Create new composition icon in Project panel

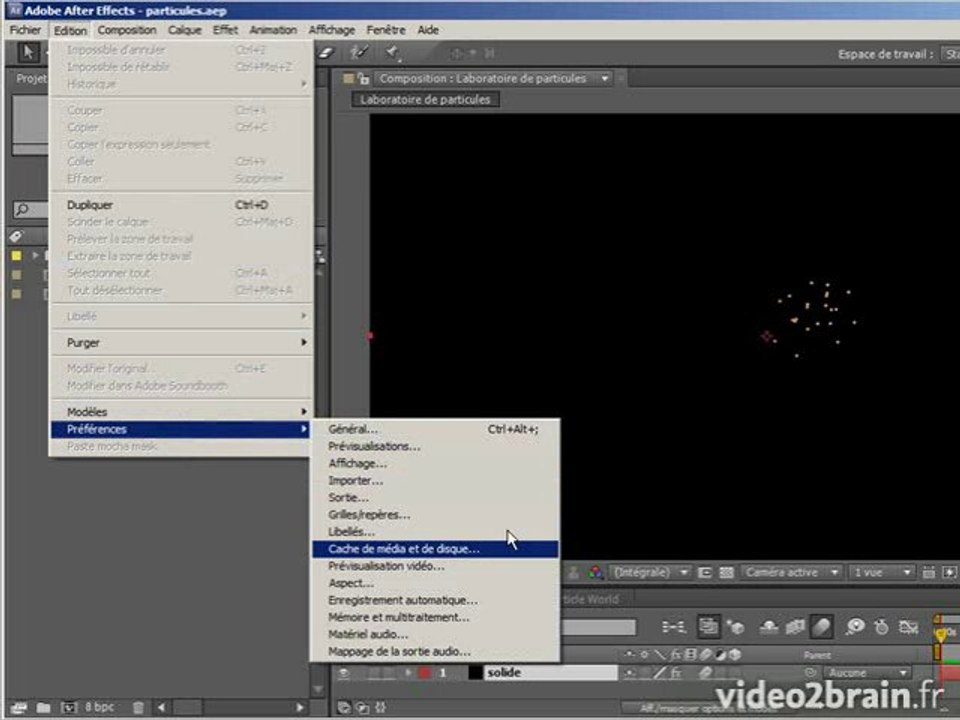pos(68,707)
